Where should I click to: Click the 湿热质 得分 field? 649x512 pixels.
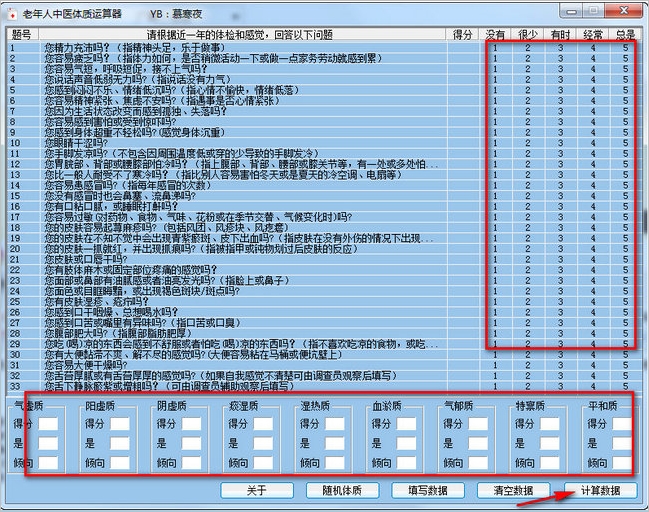335,424
